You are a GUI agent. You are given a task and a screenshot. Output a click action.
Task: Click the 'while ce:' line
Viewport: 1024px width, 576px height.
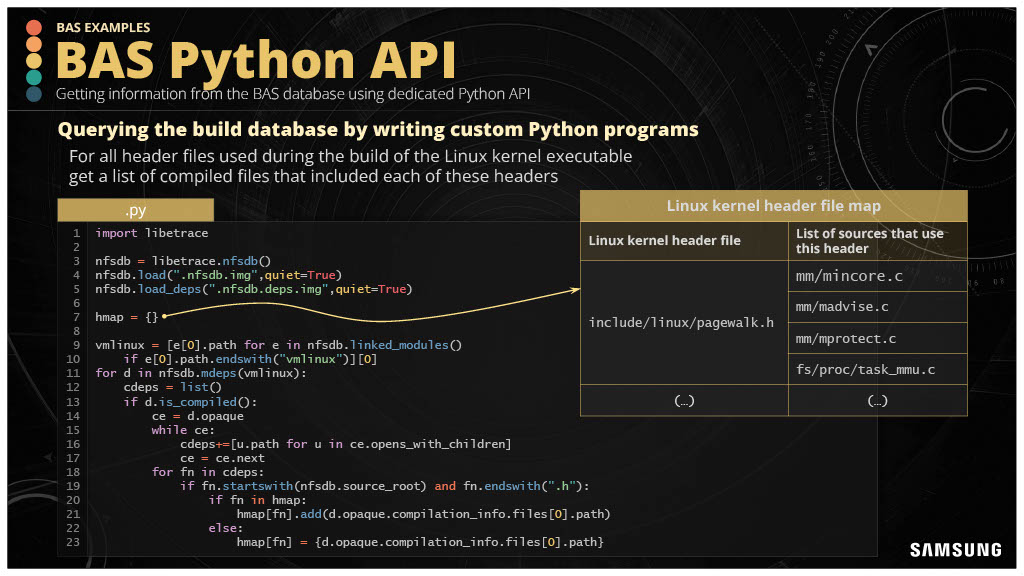click(183, 430)
